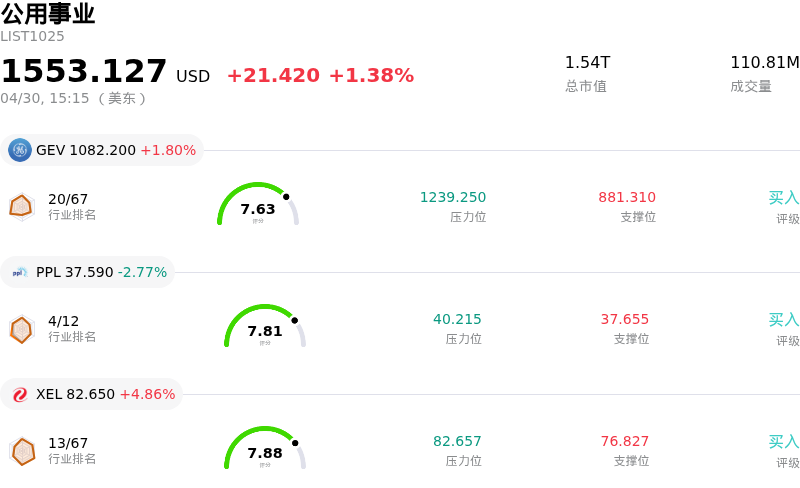Image resolution: width=800 pixels, height=488 pixels.
Task: Click the industry rank badge icon for GEV
Action: [21, 206]
